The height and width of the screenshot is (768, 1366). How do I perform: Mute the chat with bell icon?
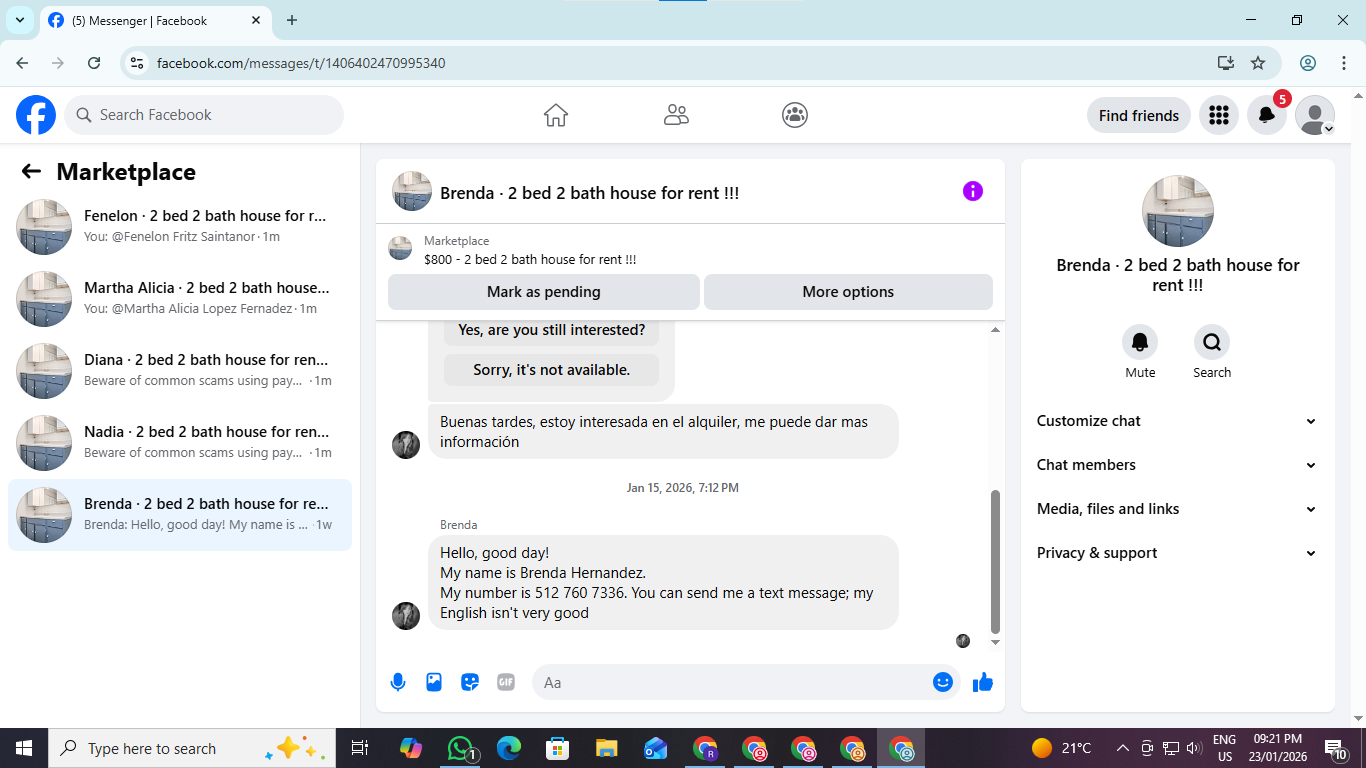click(x=1140, y=343)
